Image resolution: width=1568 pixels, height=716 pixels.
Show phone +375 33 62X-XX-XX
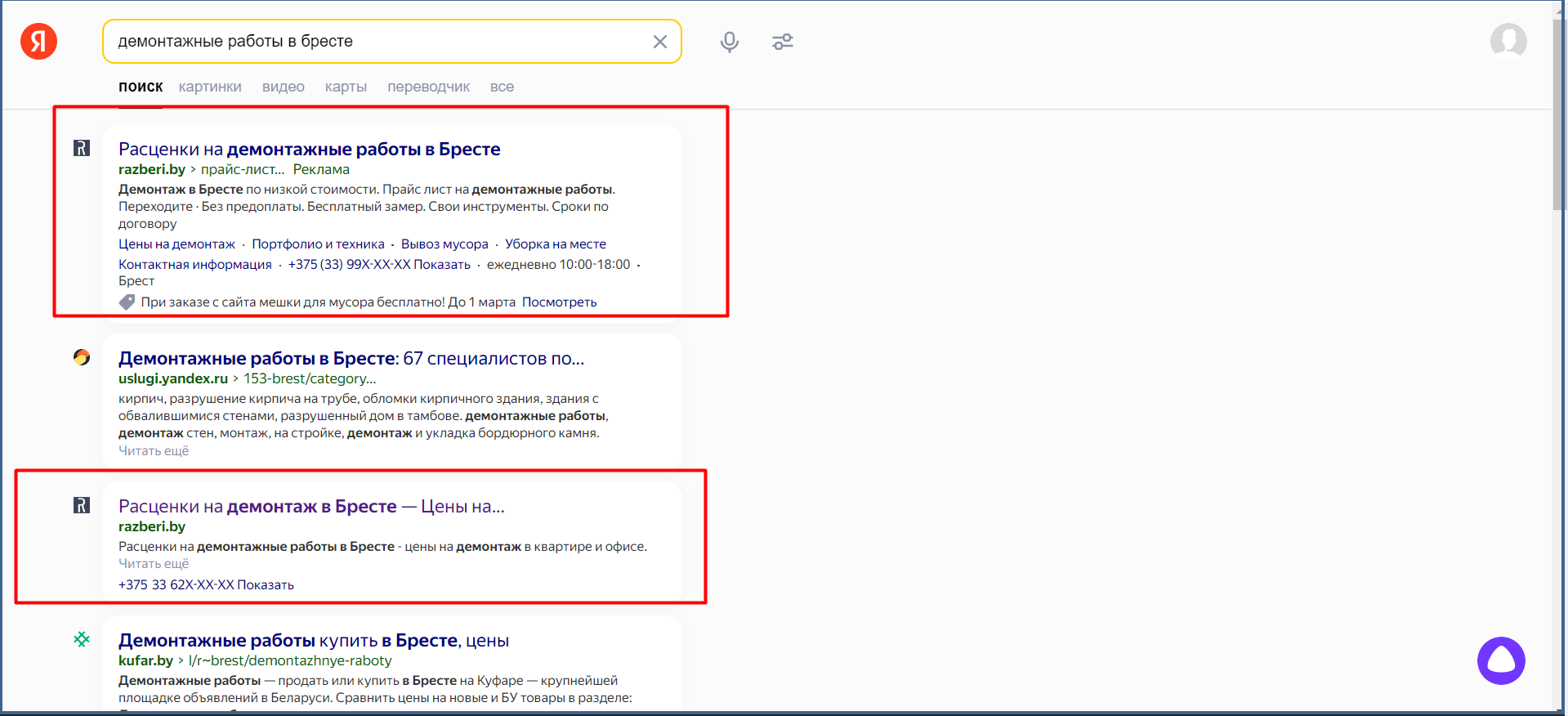tap(206, 584)
